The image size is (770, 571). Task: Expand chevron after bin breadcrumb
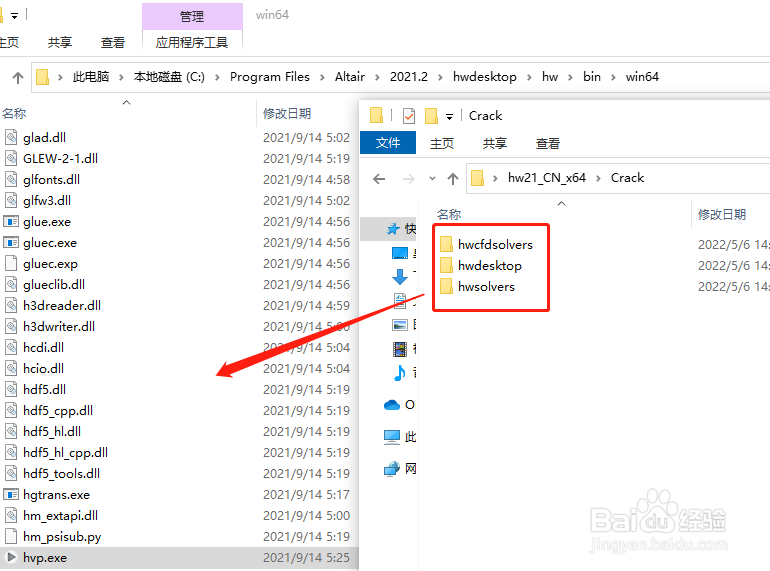coord(613,78)
